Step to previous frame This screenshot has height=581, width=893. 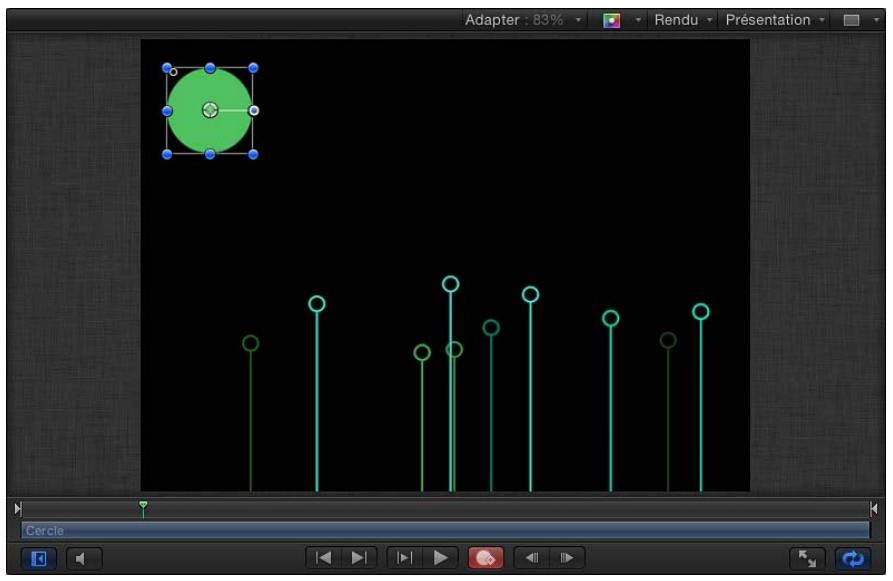click(531, 558)
